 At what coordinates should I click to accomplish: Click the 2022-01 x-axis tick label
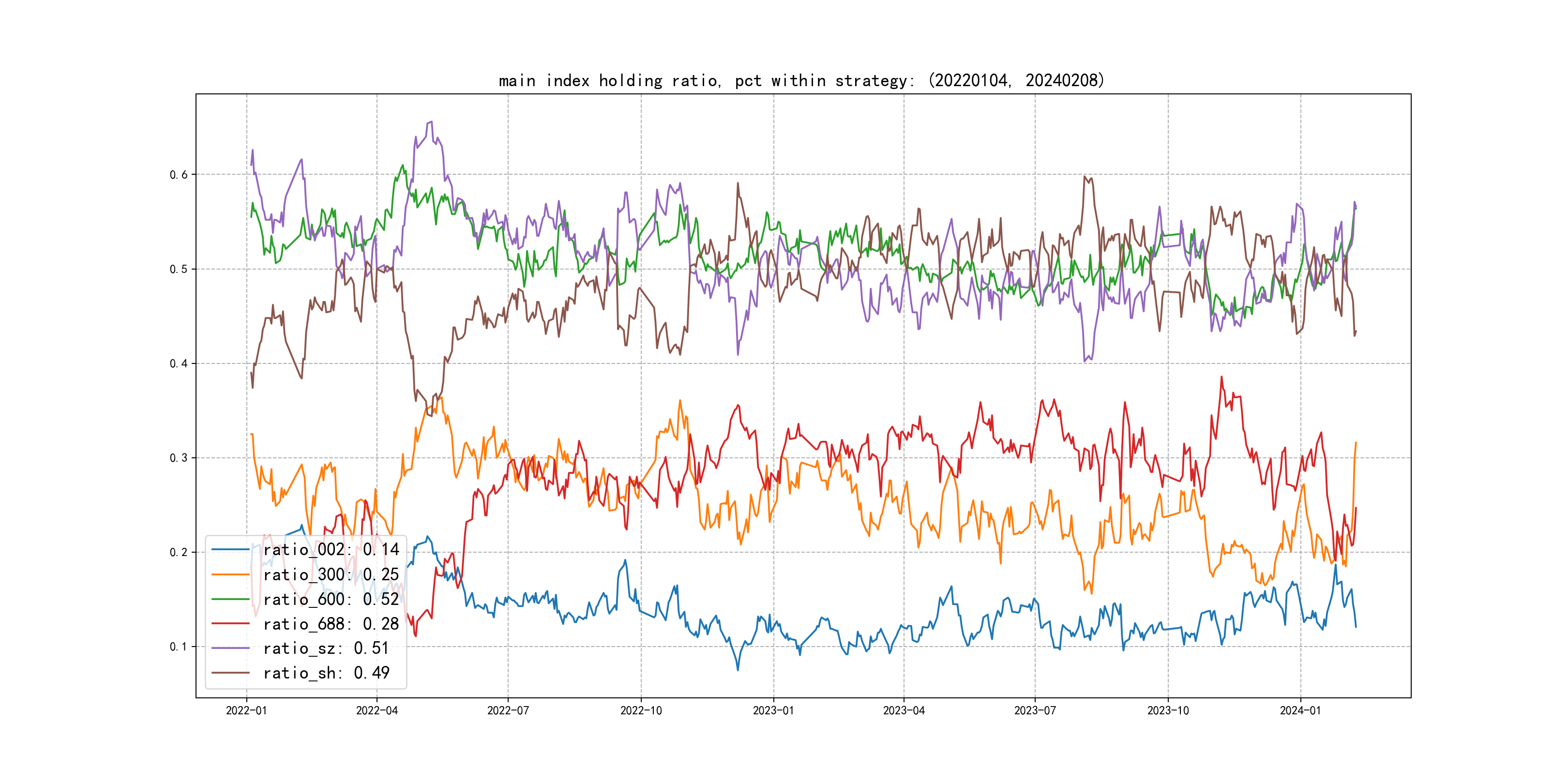tap(246, 710)
